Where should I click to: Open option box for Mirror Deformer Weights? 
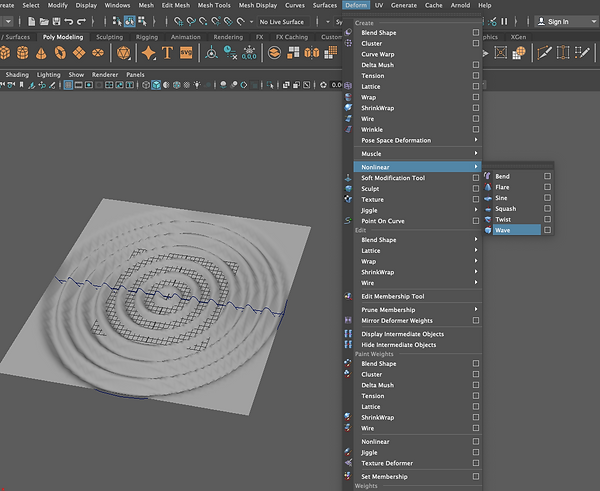pyautogui.click(x=476, y=320)
